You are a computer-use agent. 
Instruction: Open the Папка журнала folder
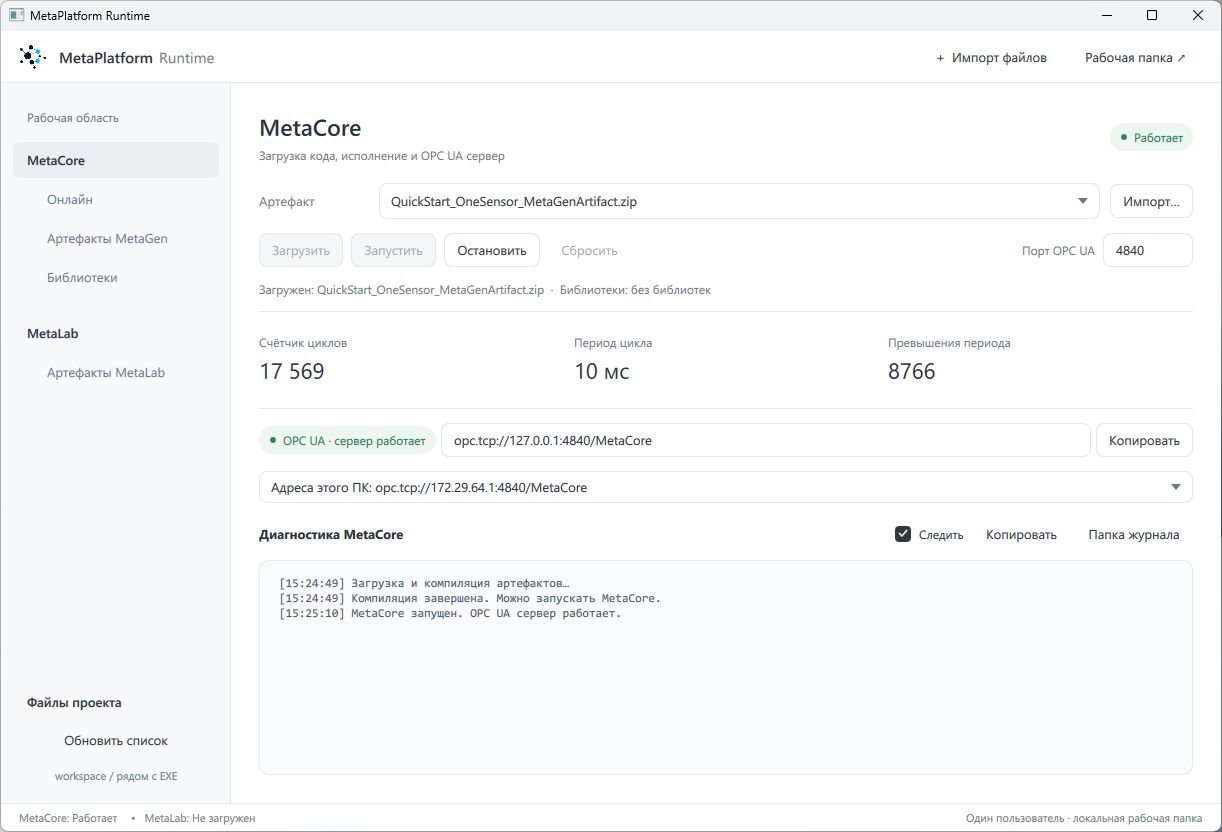1134,534
